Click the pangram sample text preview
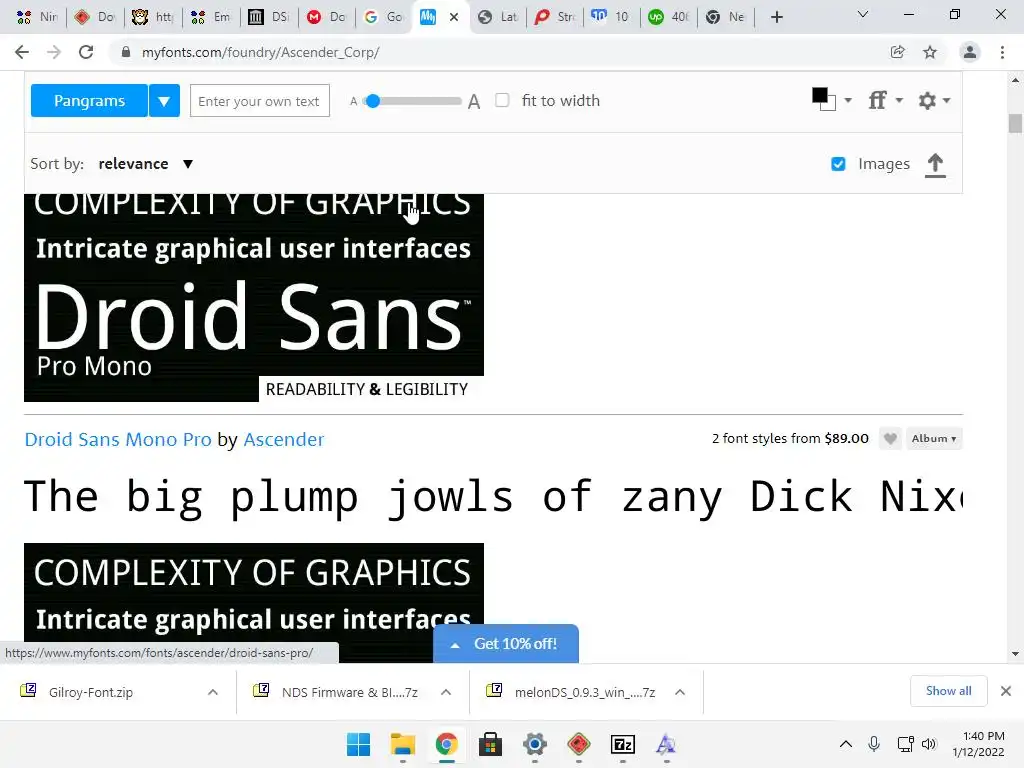 pos(494,496)
